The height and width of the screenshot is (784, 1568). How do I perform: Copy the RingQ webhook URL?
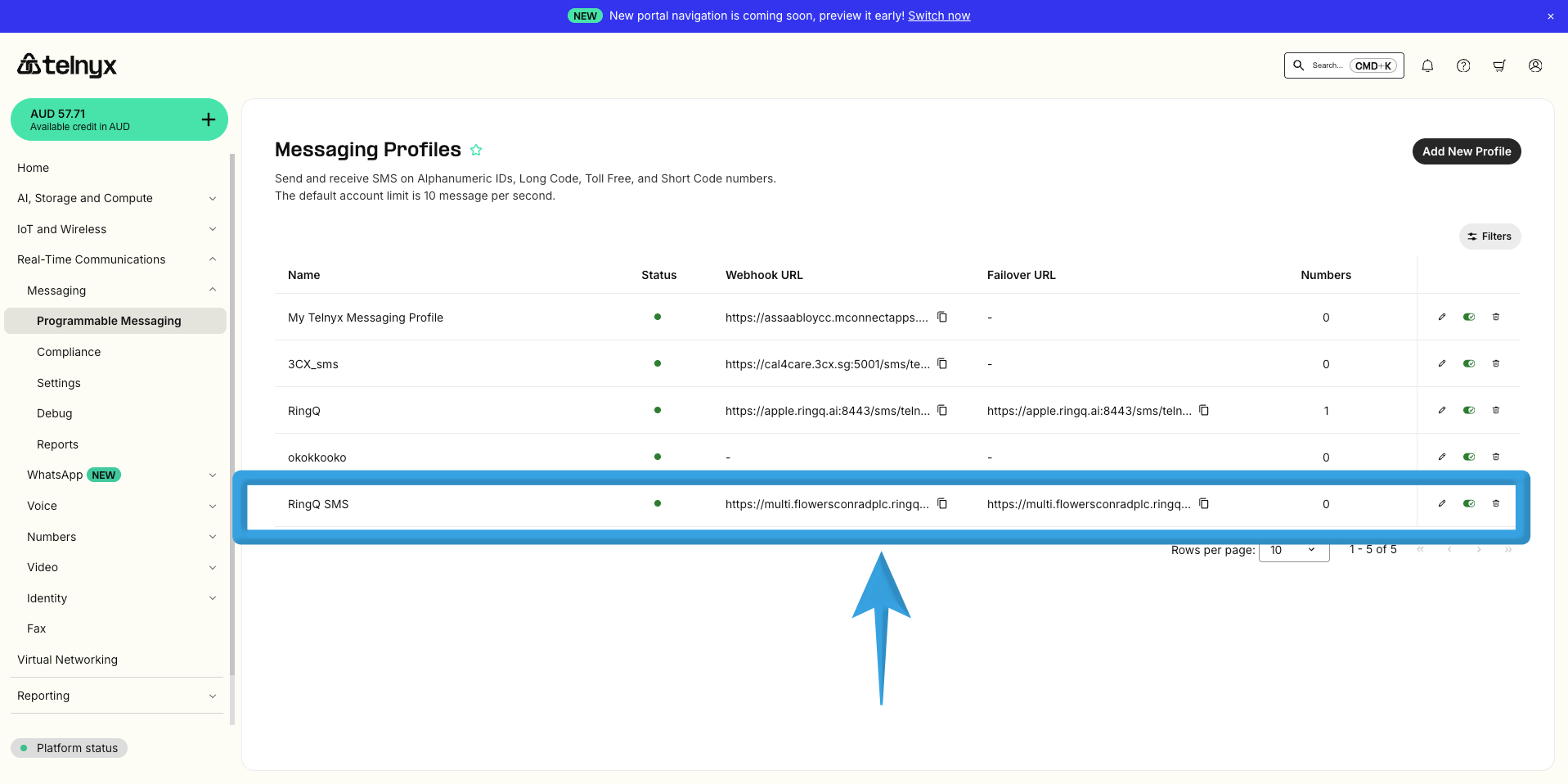(x=942, y=410)
